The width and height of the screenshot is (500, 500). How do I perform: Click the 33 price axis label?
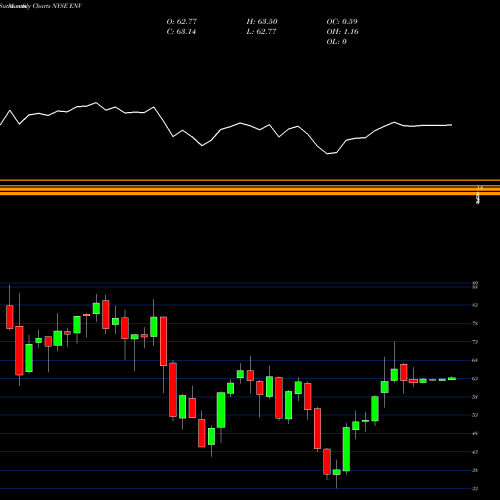475,489
